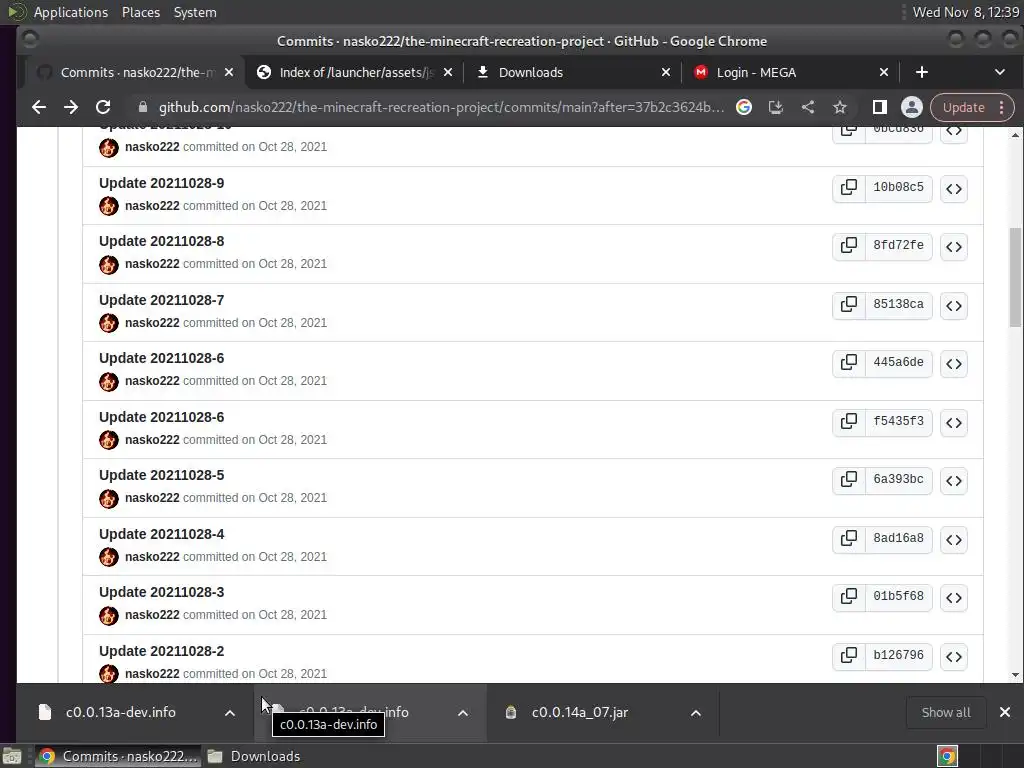Click the clock in top panel
The height and width of the screenshot is (768, 1024).
coord(965,12)
